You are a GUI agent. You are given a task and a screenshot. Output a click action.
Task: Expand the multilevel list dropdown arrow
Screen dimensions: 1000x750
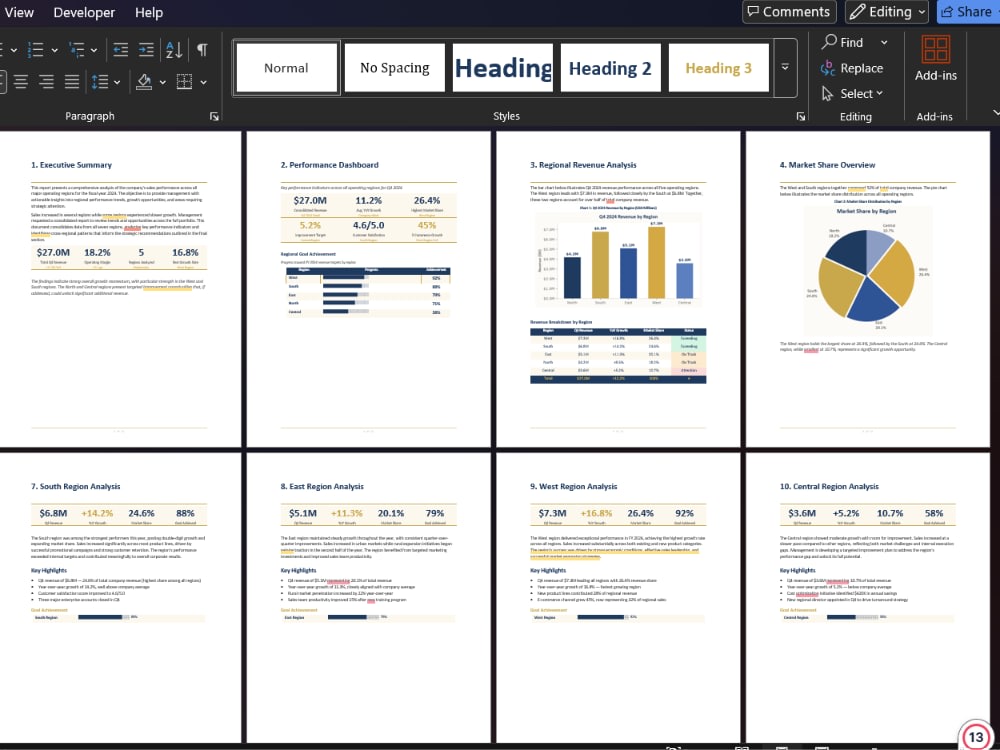pos(94,50)
